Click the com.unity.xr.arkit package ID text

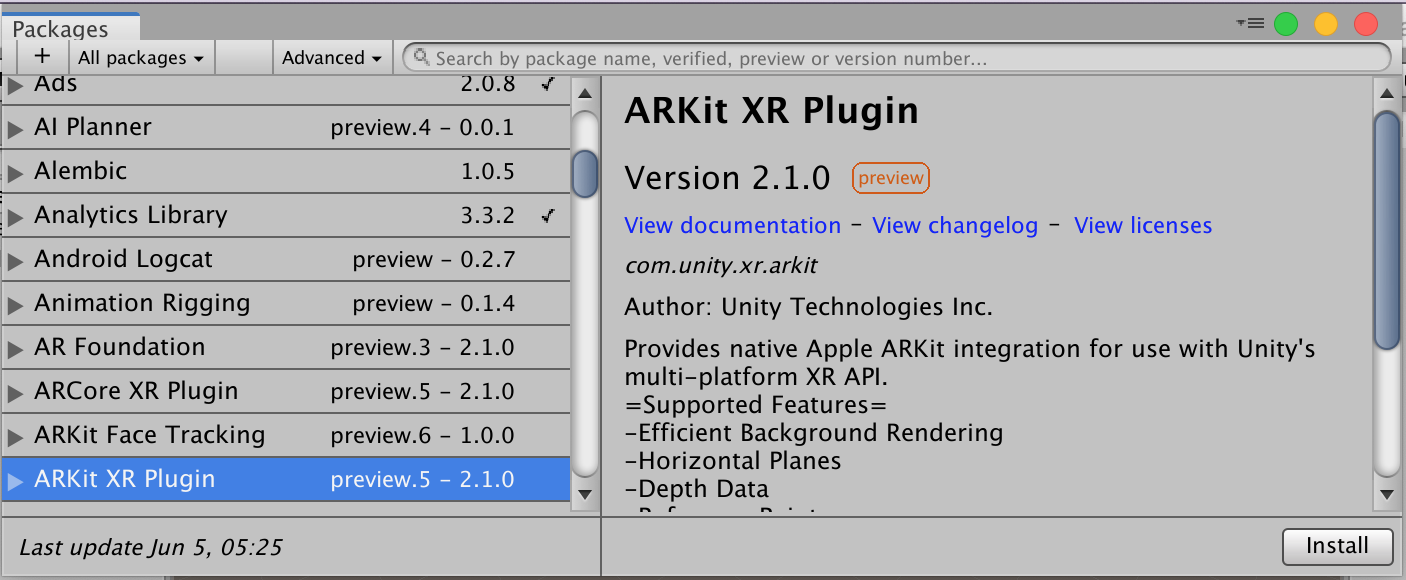click(x=722, y=266)
